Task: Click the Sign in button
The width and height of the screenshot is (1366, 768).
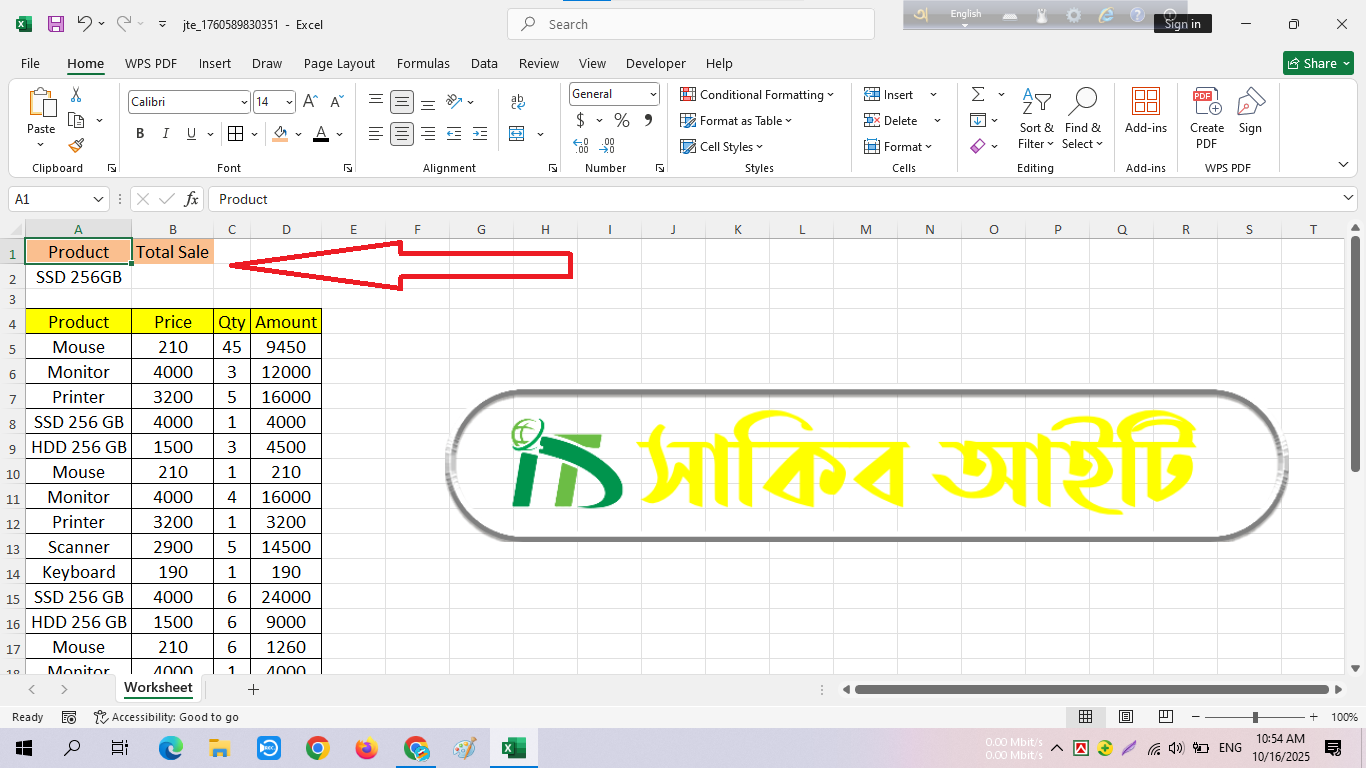Action: [1182, 24]
